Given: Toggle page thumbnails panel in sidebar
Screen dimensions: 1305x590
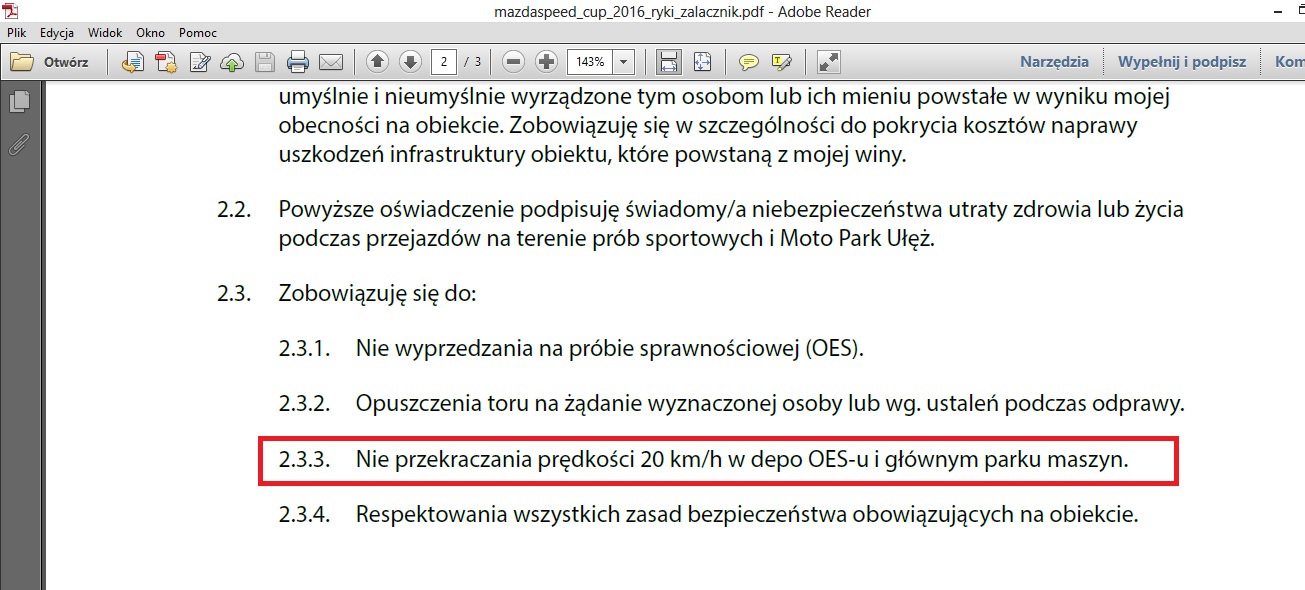Looking at the screenshot, I should pos(19,101).
